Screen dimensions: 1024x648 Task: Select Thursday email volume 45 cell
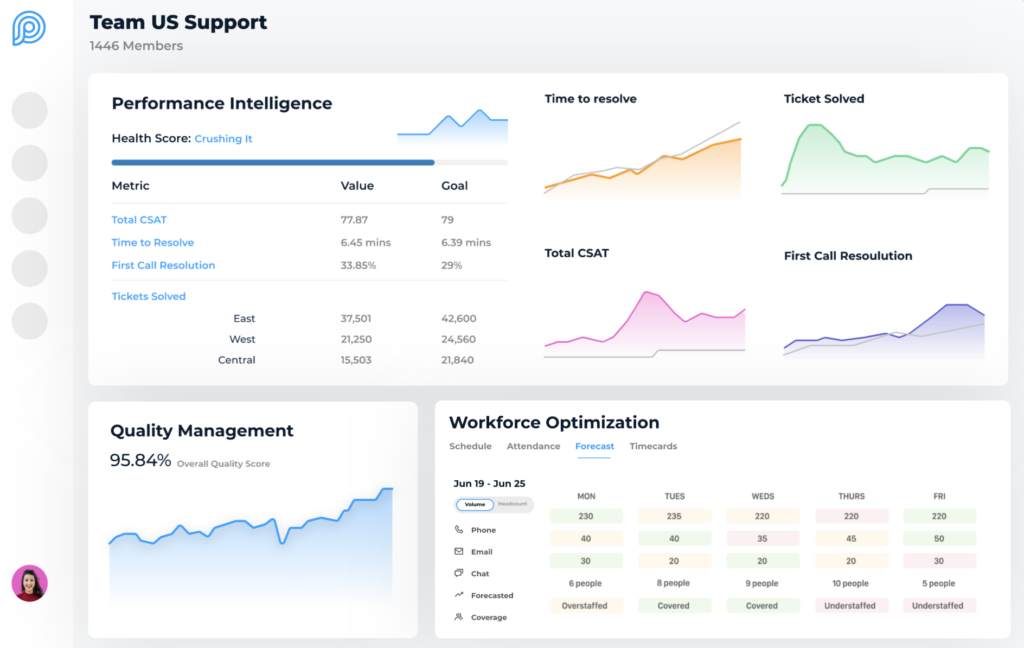[851, 539]
